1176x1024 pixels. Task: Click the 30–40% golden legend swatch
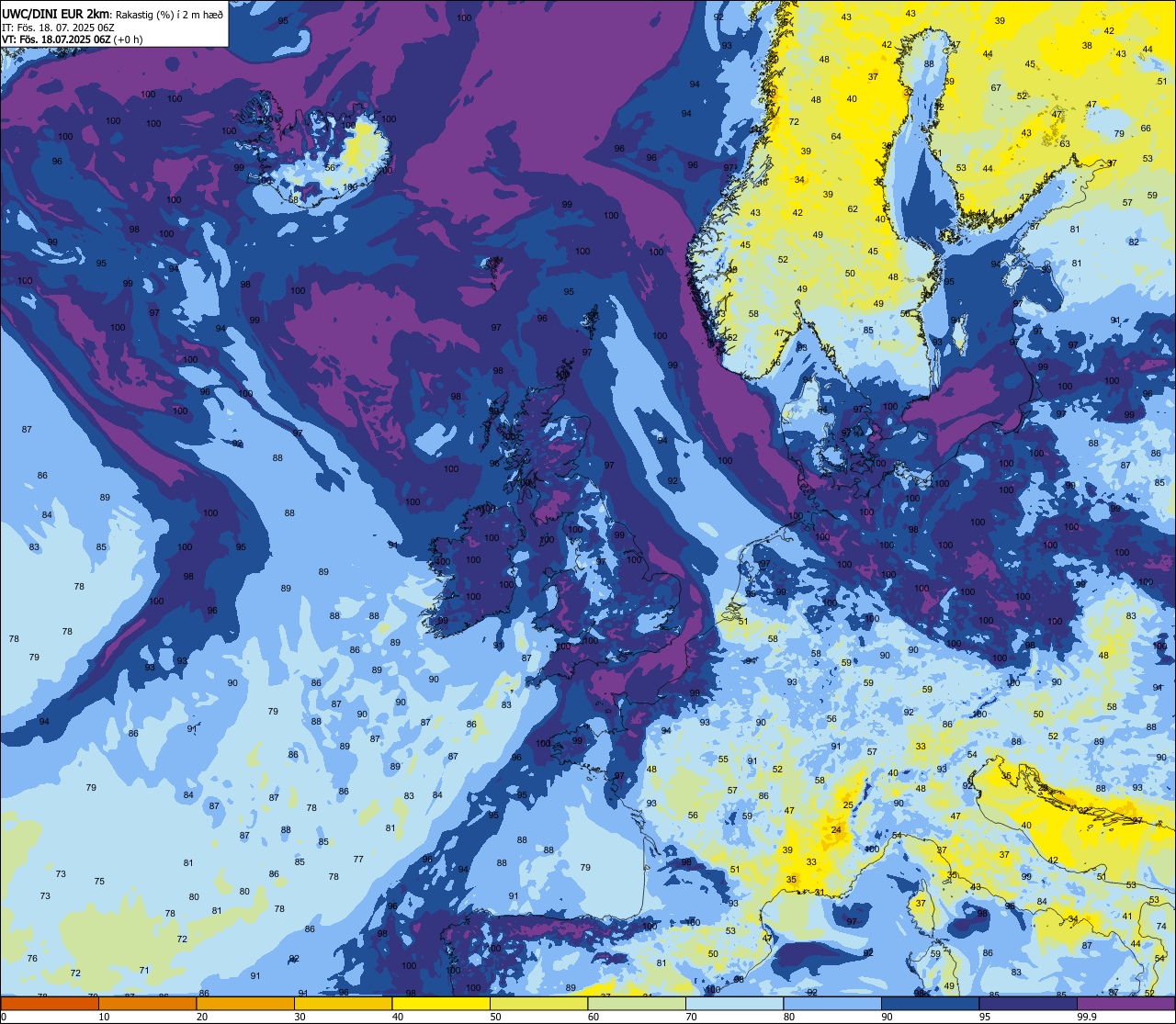coord(343,1004)
